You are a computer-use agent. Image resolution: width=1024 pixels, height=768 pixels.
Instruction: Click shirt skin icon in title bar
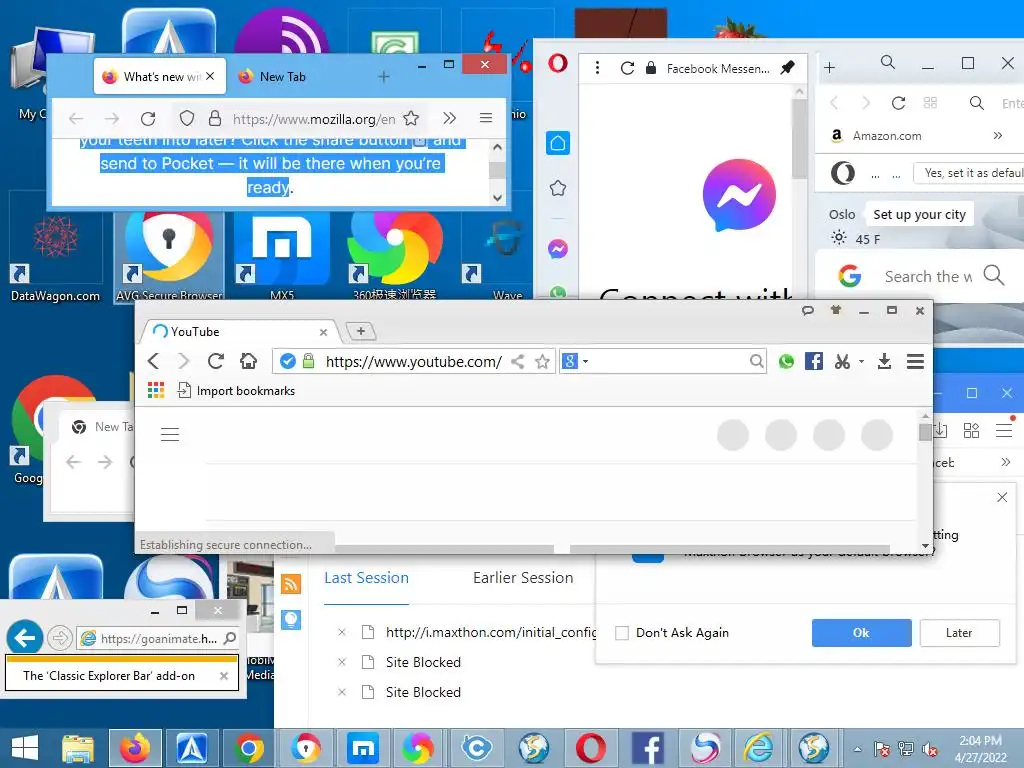836,310
